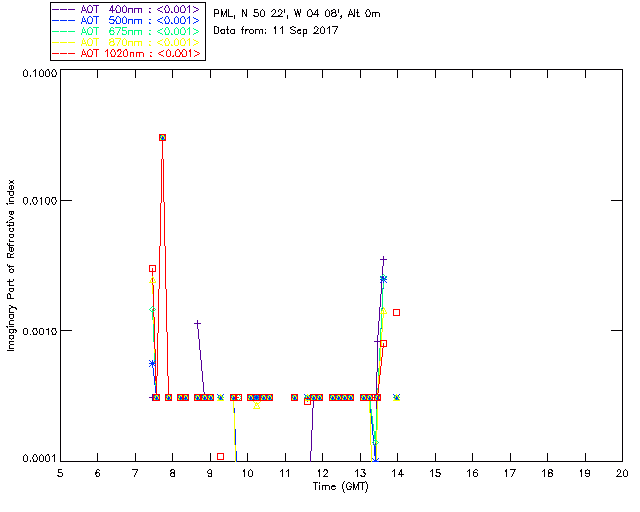
Task: Click the x-axis tick label 18
Action: [x=547, y=473]
